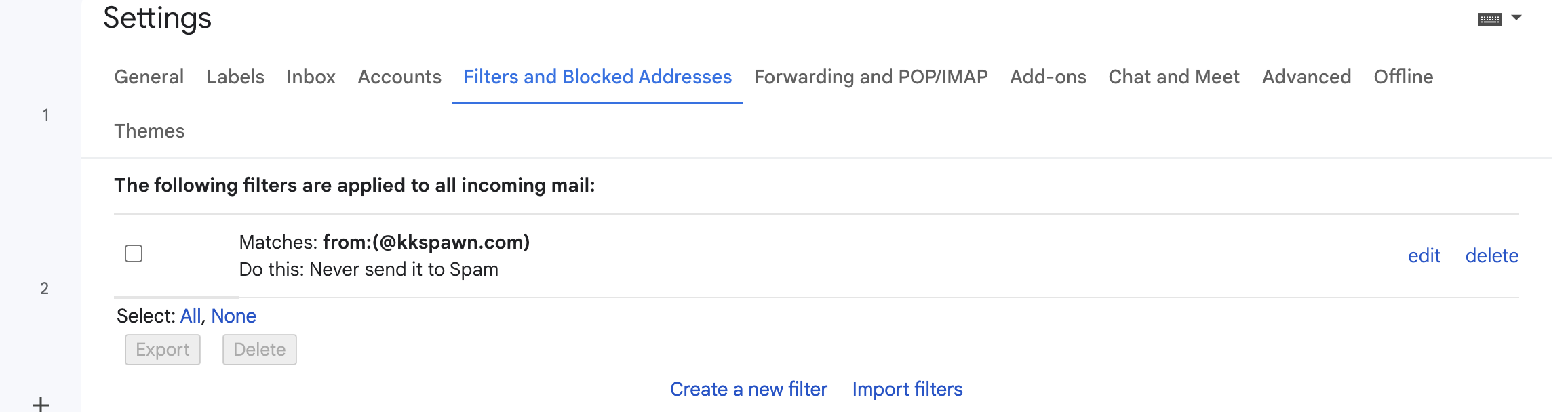Switch to the Add-ons tab
This screenshot has height=412, width=1568.
1048,77
